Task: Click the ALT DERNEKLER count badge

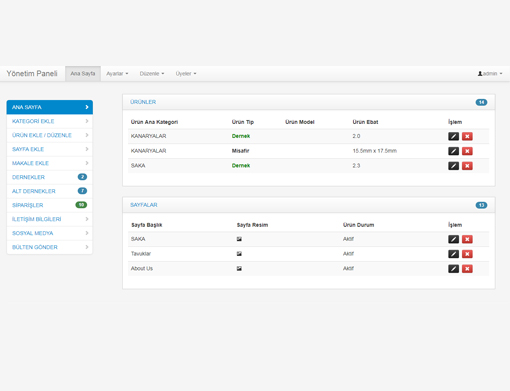Action: (82, 191)
